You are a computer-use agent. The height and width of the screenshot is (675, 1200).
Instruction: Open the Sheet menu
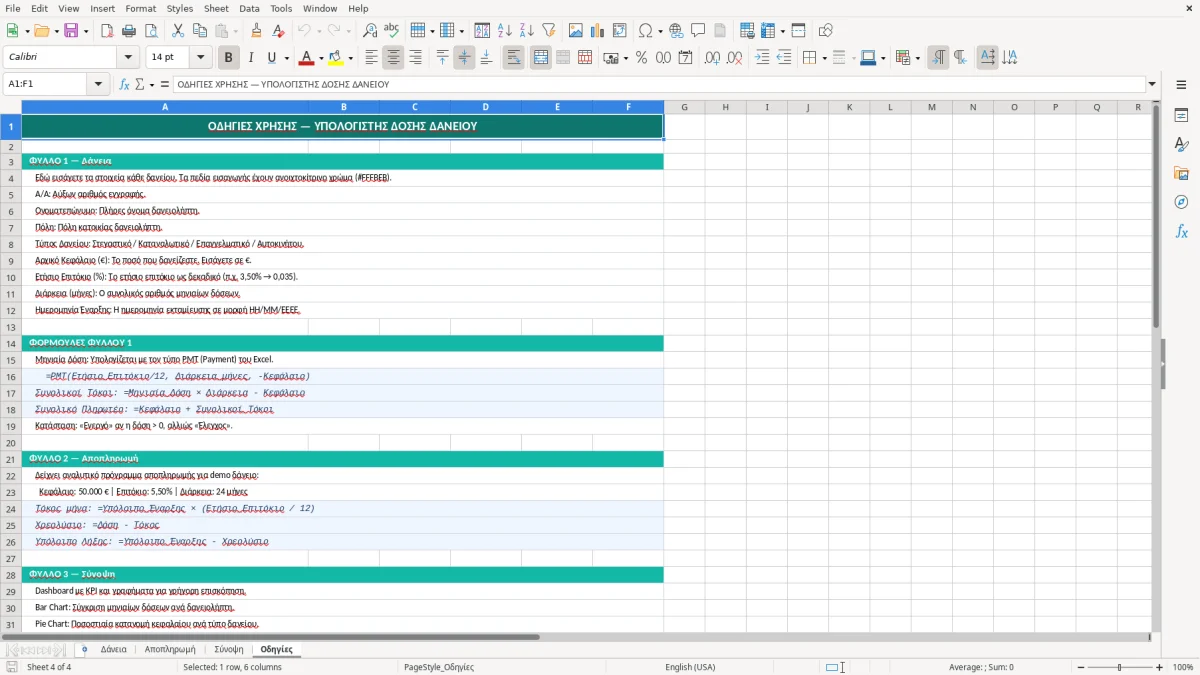(216, 8)
